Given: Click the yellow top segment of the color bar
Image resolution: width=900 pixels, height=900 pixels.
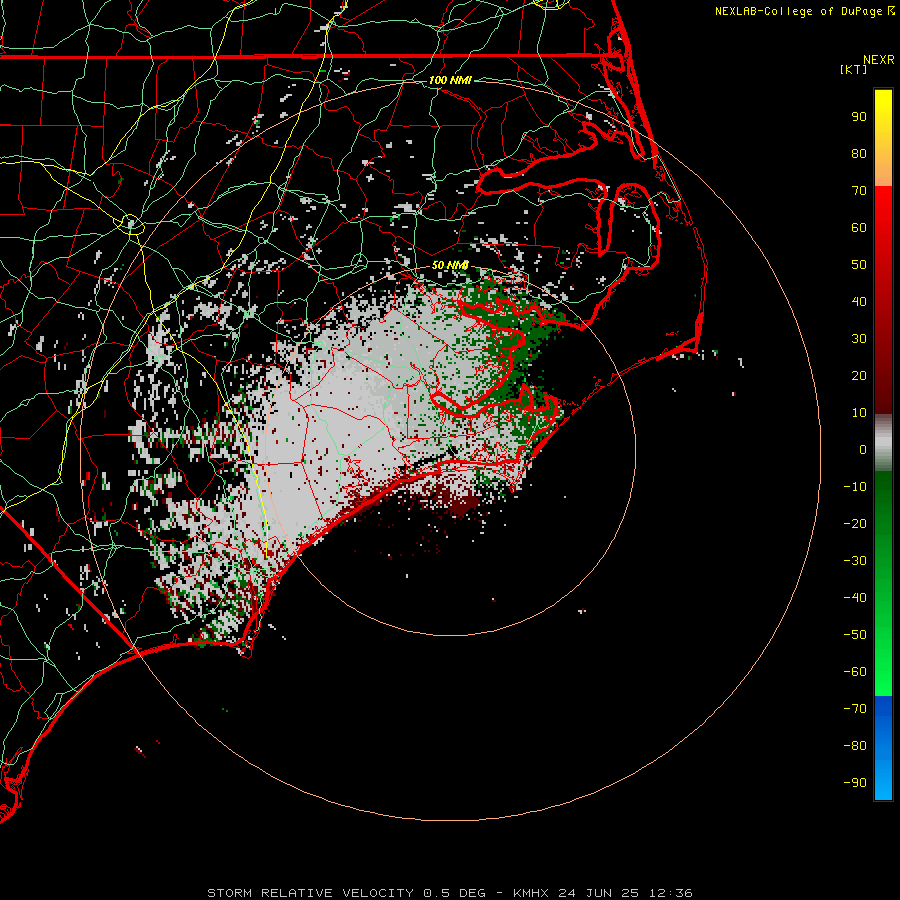Looking at the screenshot, I should (x=883, y=138).
